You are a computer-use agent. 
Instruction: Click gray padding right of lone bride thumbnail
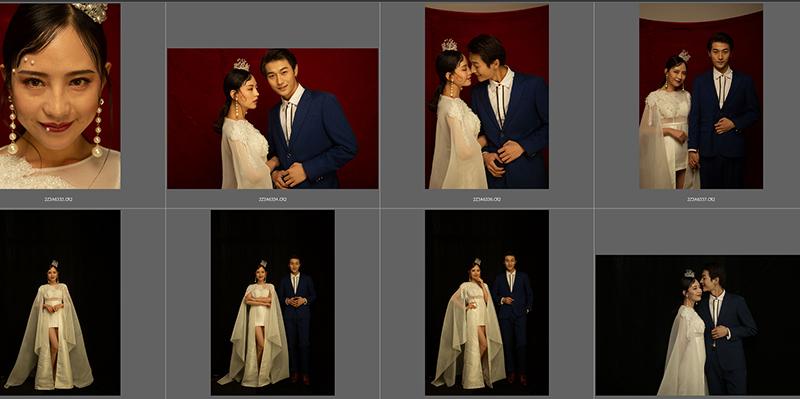(x=142, y=303)
